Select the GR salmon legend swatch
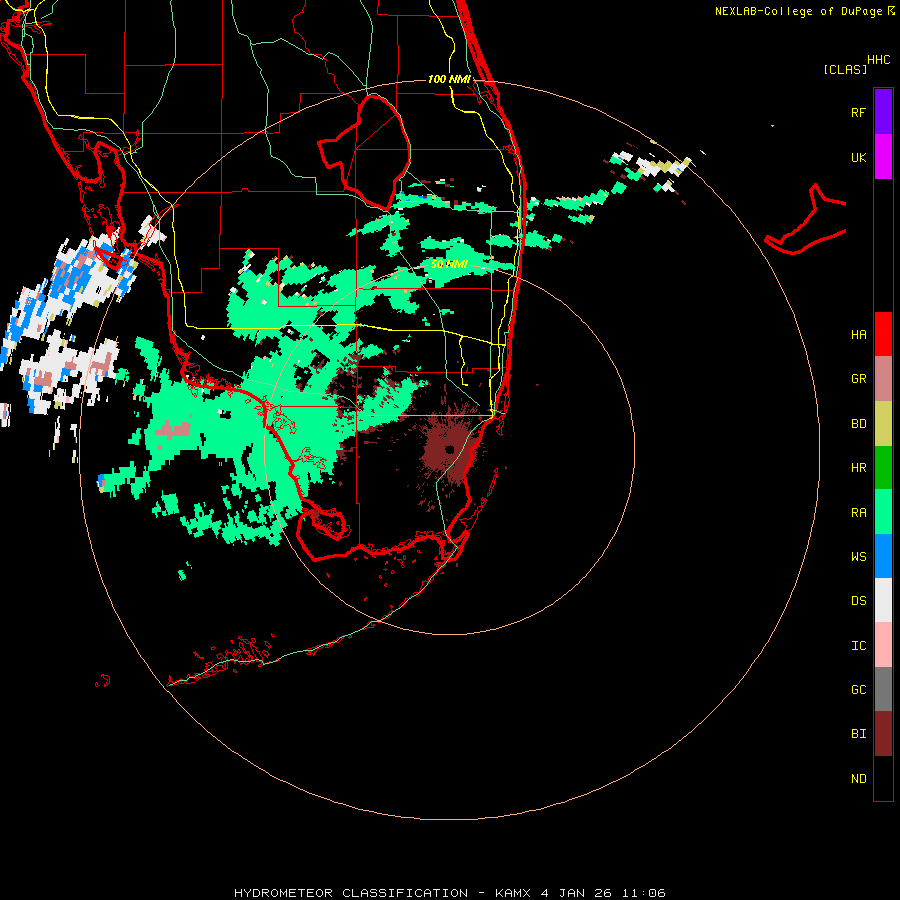 click(883, 379)
